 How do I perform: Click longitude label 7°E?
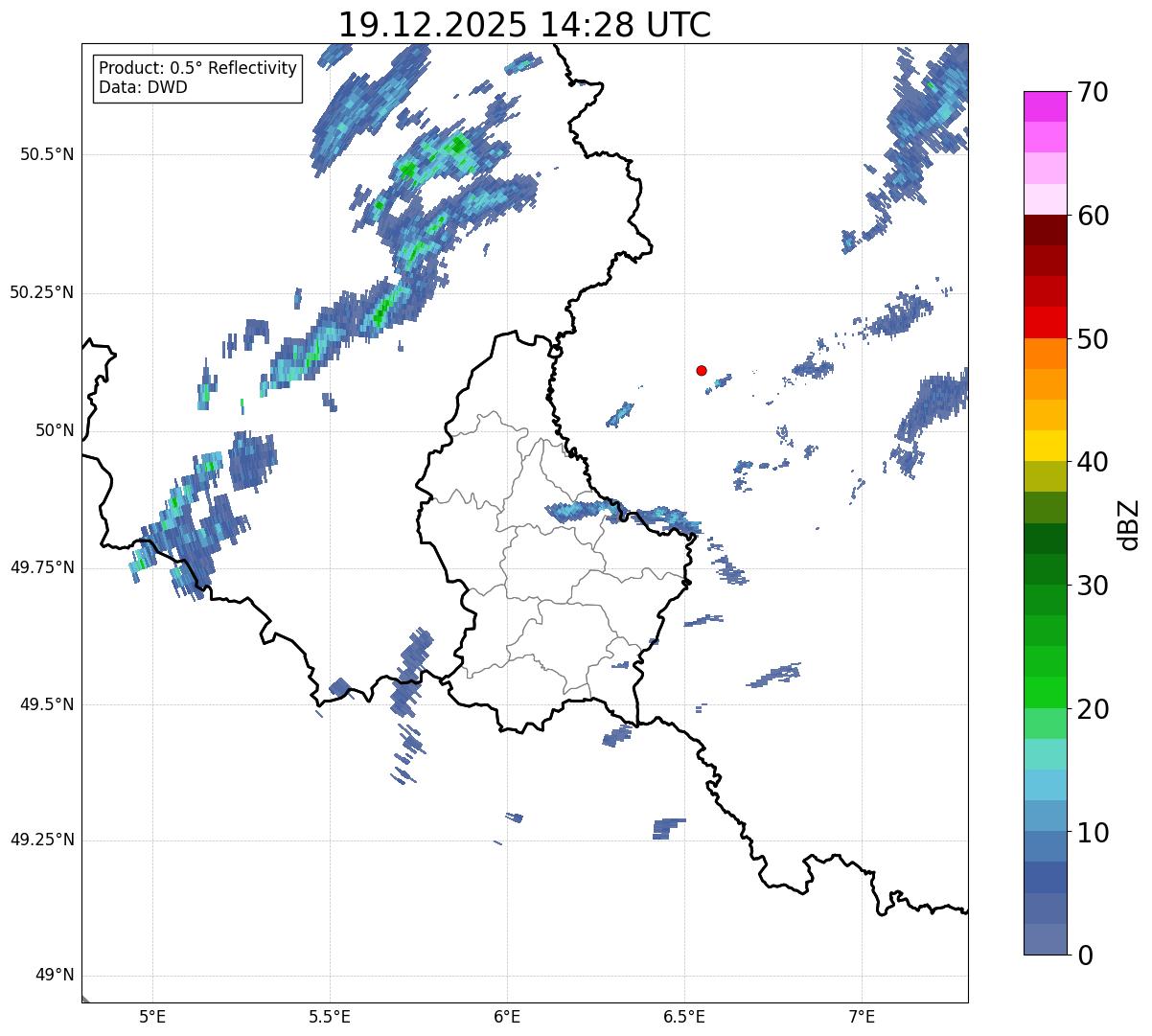pyautogui.click(x=863, y=1017)
